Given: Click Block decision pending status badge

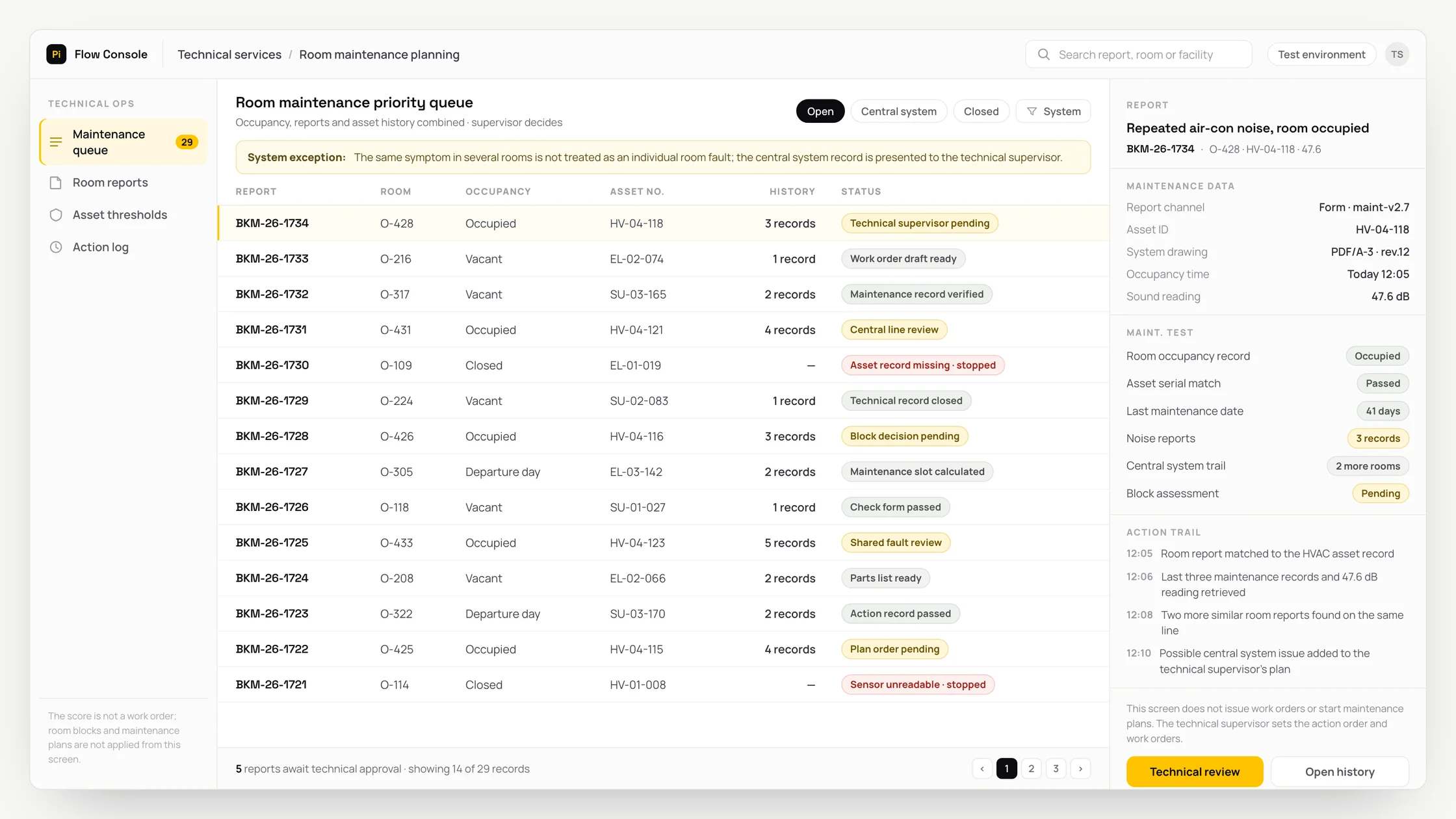Looking at the screenshot, I should pos(904,436).
